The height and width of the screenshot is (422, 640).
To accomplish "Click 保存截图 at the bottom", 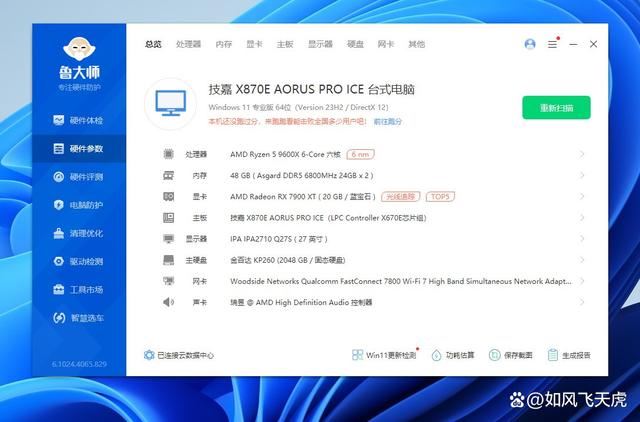I will pyautogui.click(x=512, y=355).
